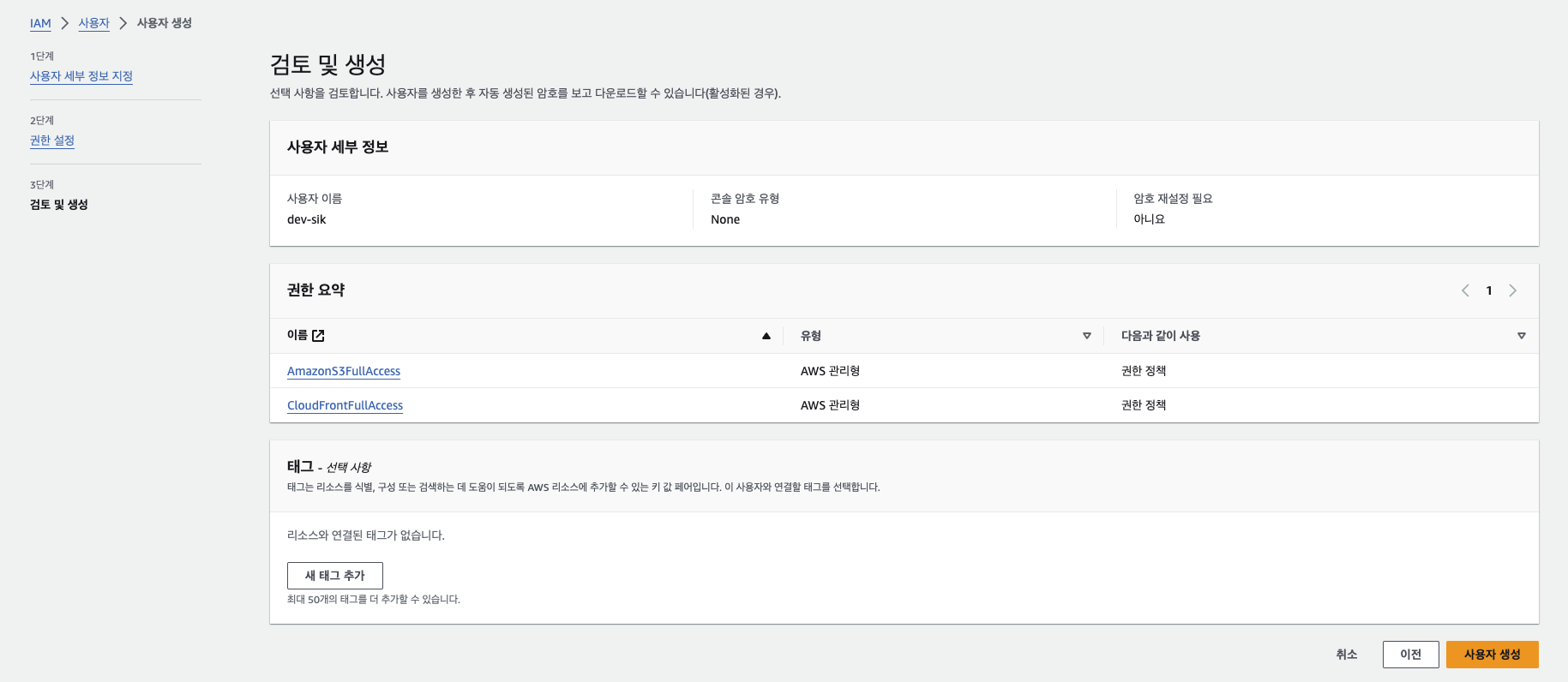Go to the 사용자 breadcrumb link
Viewport: 1568px width, 682px height.
[94, 23]
